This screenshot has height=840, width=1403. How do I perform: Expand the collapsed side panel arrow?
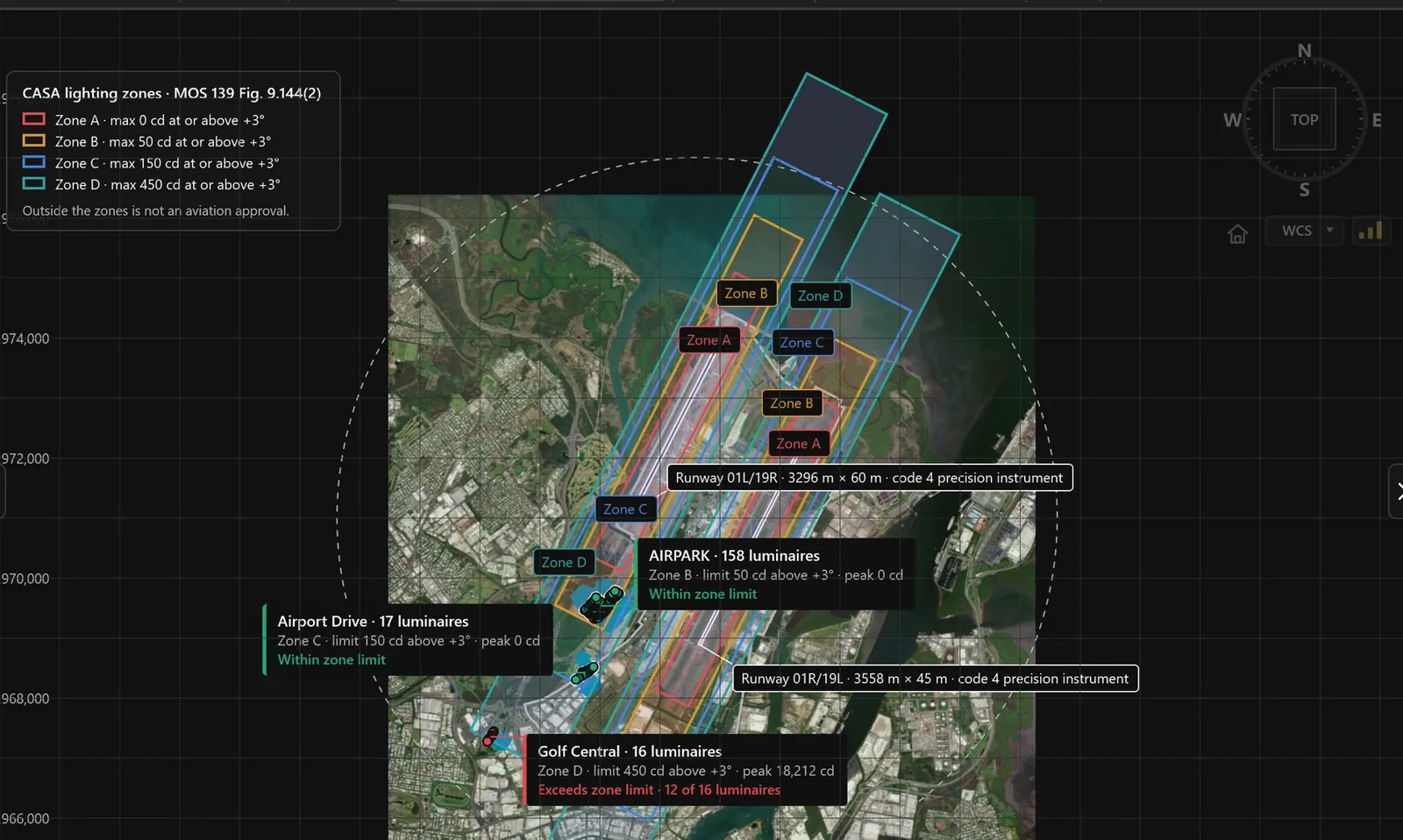pyautogui.click(x=1397, y=492)
